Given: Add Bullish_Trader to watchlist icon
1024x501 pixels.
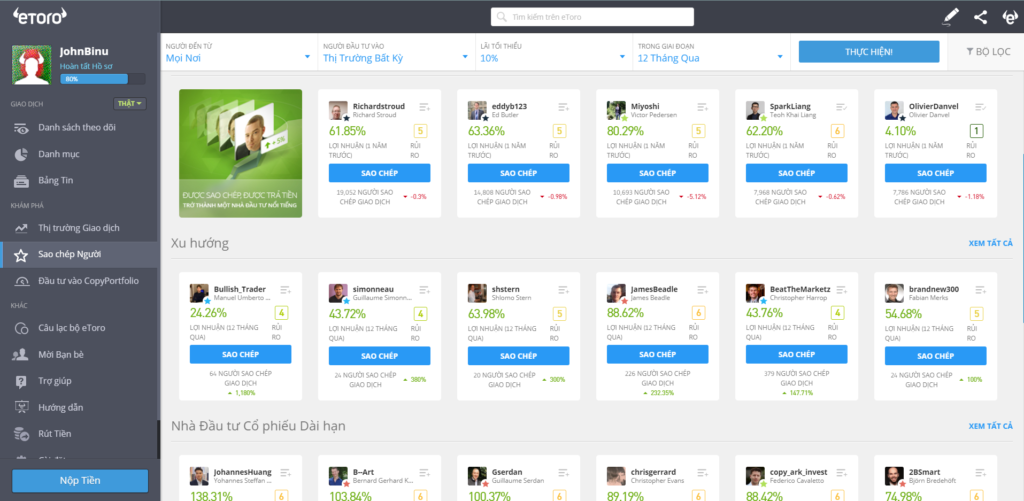Looking at the screenshot, I should point(285,290).
